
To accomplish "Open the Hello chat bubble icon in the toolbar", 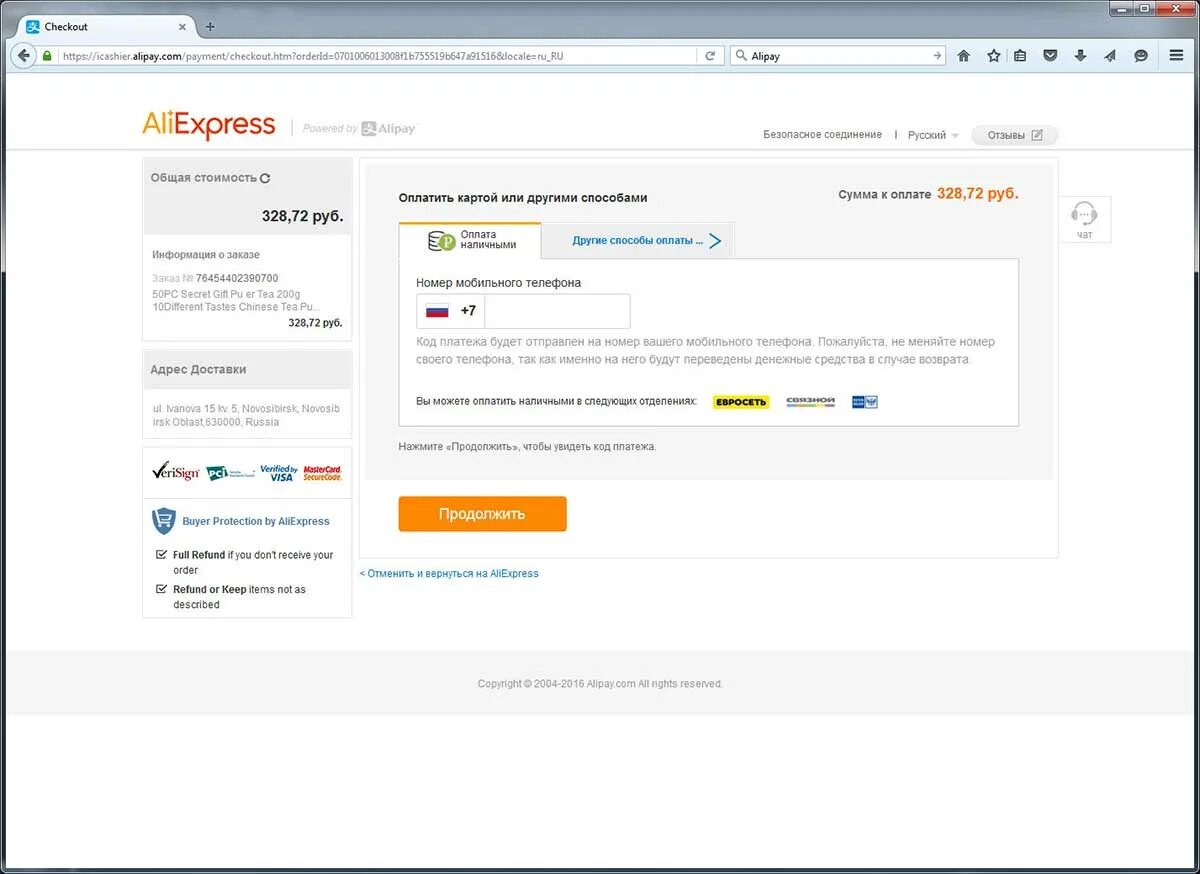I will tap(1140, 56).
